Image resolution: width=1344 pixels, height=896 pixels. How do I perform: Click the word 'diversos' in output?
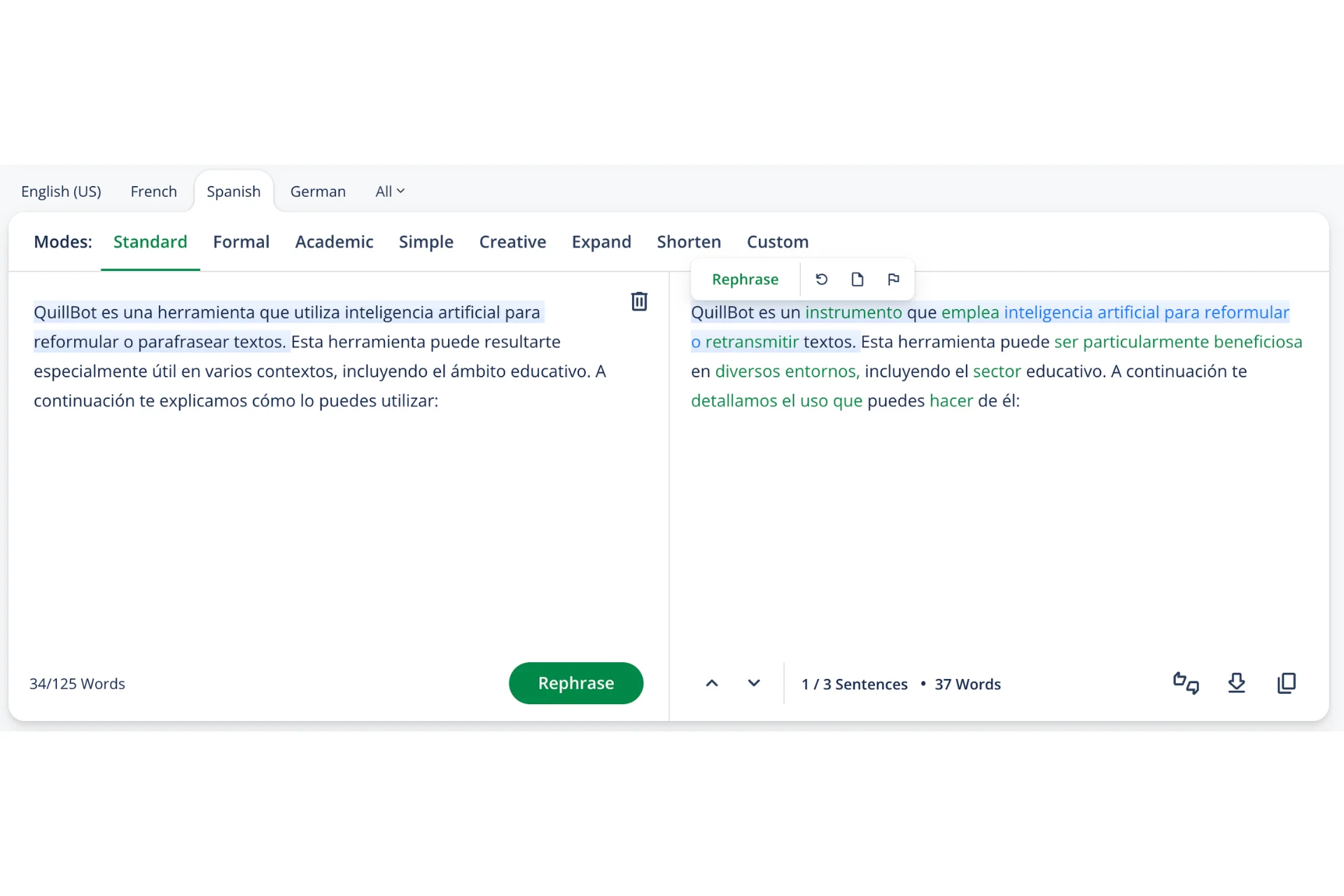pyautogui.click(x=748, y=371)
